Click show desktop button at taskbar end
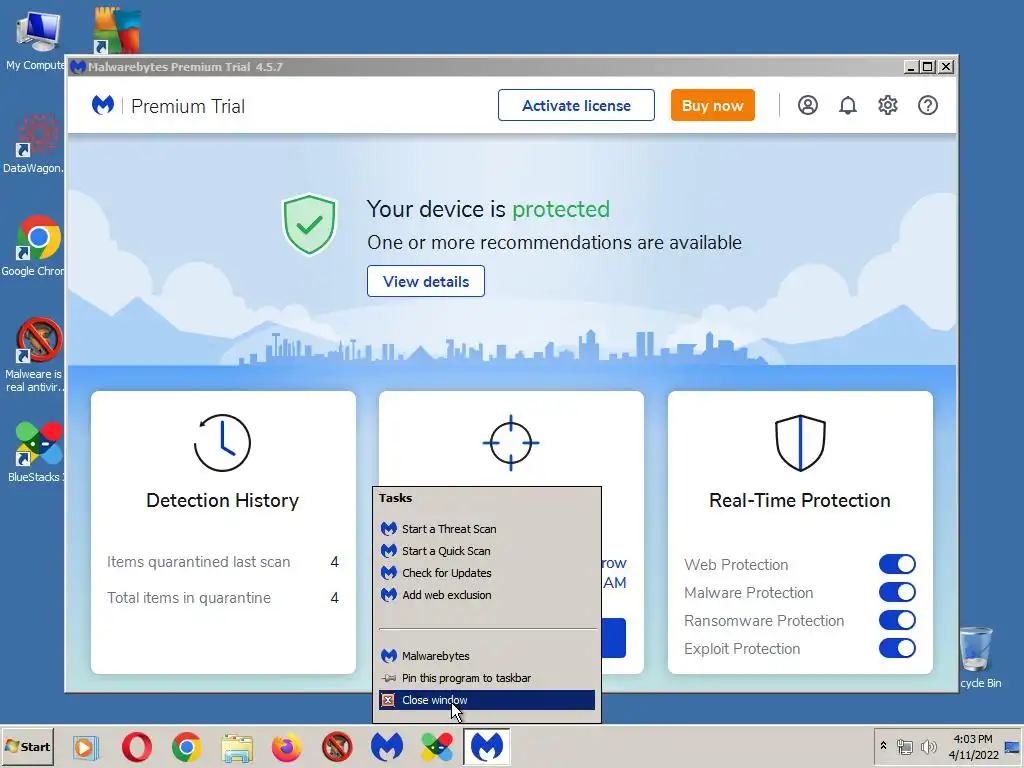Screen dimensions: 1024x768 [1012, 747]
